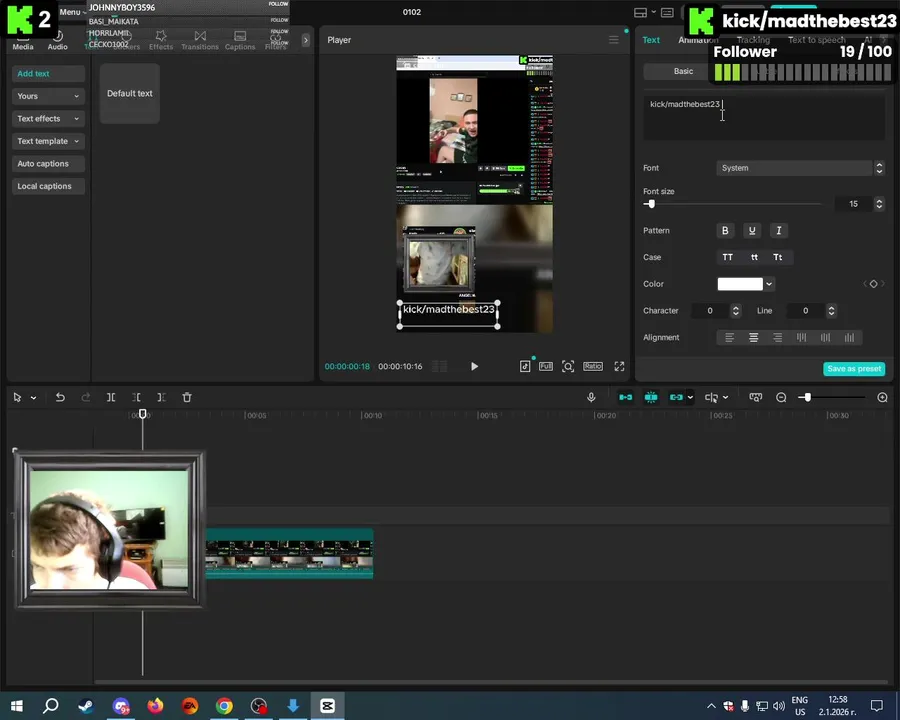Screen dimensions: 900x720
Task: Add a color keyframe diamond
Action: (873, 284)
